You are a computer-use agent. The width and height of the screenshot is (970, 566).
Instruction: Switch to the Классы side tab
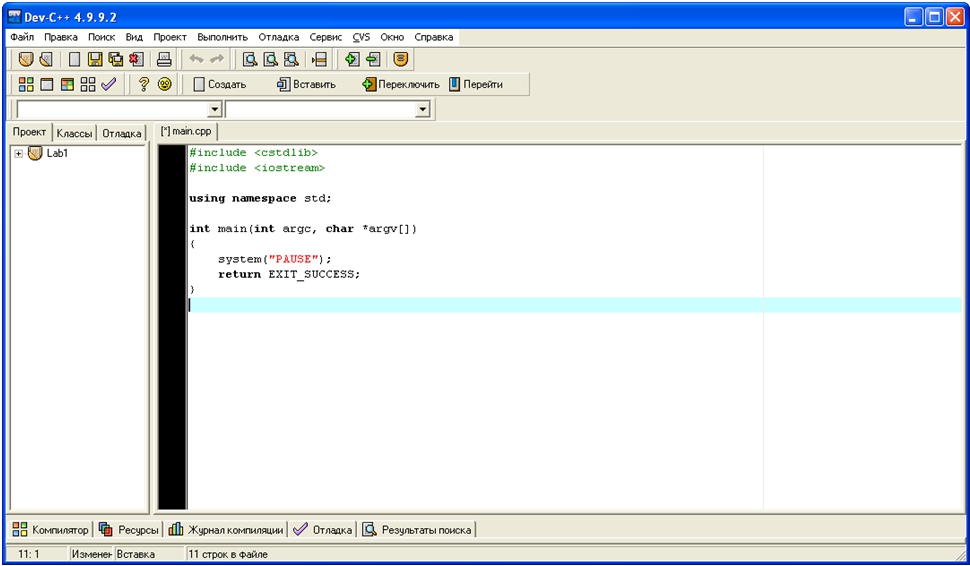(74, 133)
